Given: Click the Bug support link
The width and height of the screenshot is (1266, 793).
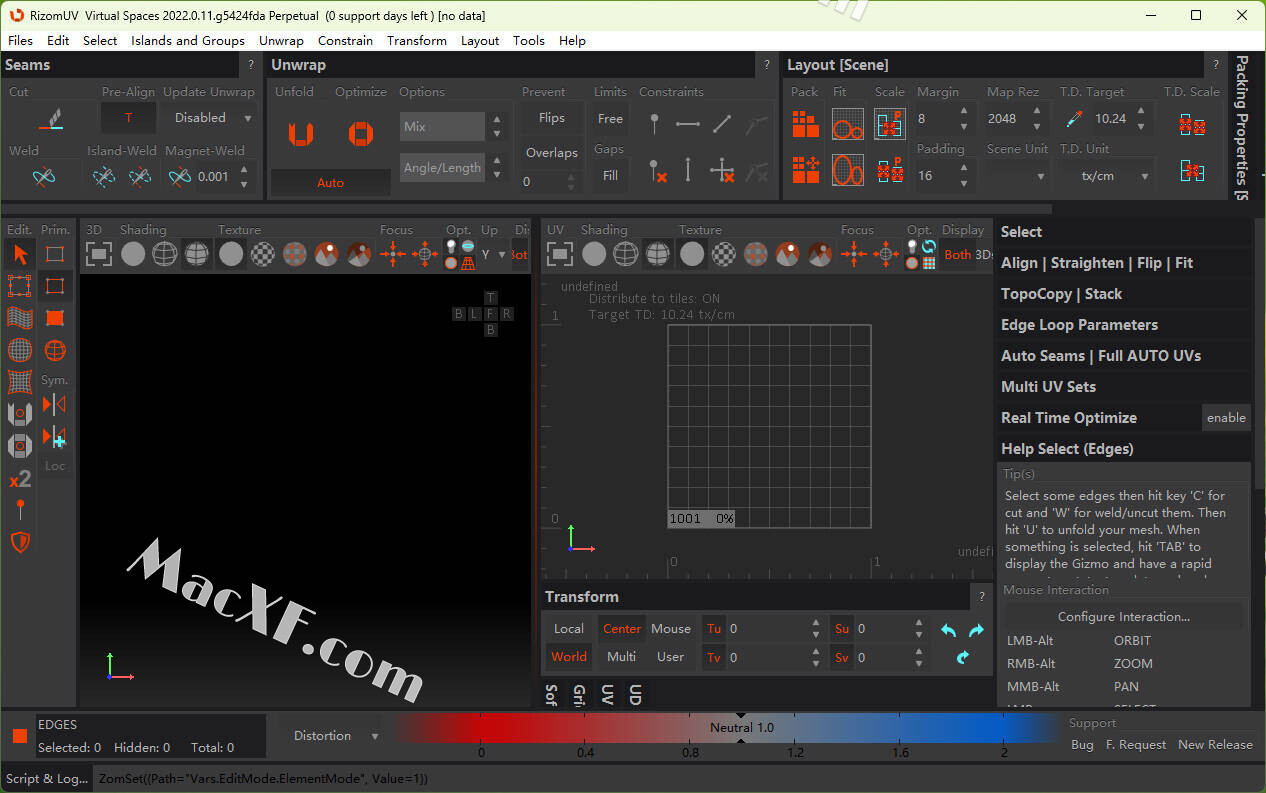Looking at the screenshot, I should click(x=1082, y=745).
